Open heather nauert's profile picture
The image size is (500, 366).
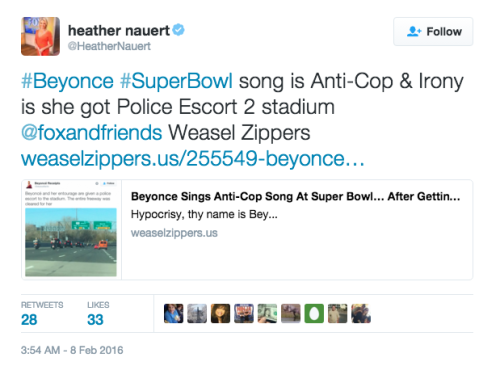click(40, 36)
